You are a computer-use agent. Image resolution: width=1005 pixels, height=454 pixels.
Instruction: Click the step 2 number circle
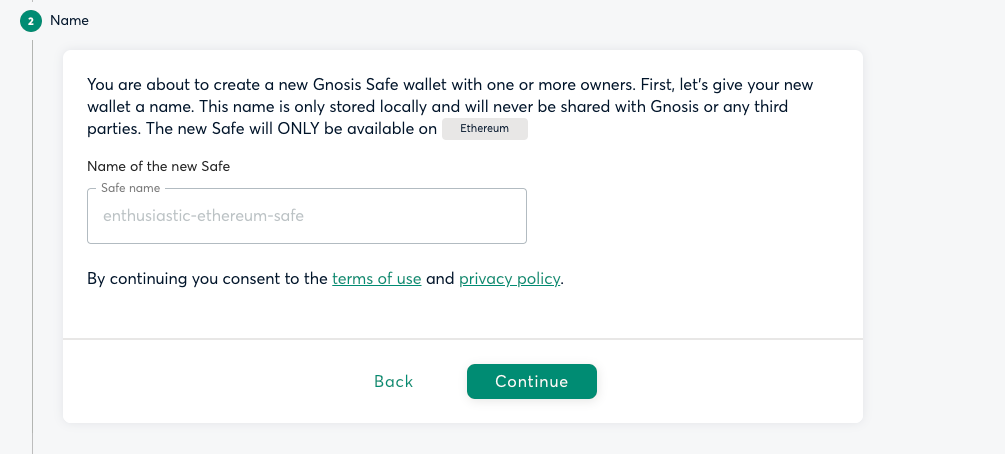point(32,21)
